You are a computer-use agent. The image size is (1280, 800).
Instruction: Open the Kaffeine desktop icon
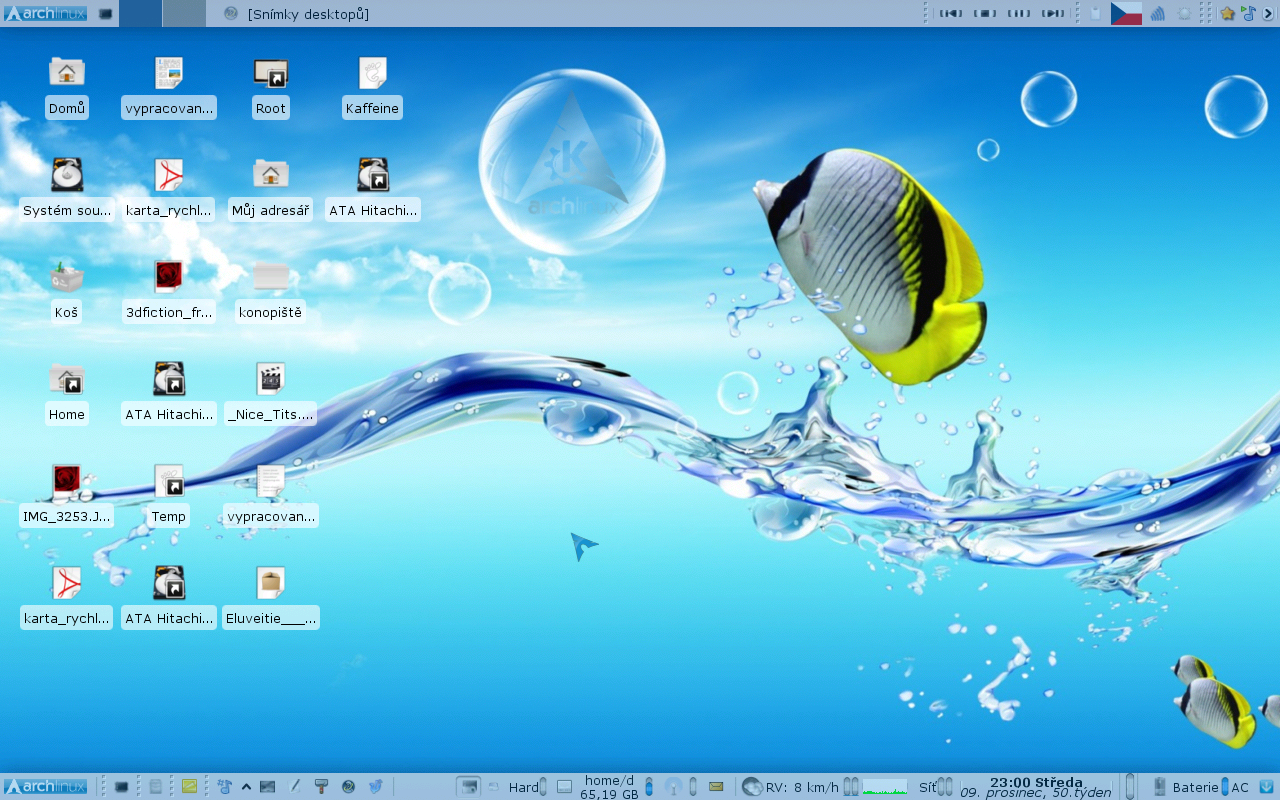372,74
